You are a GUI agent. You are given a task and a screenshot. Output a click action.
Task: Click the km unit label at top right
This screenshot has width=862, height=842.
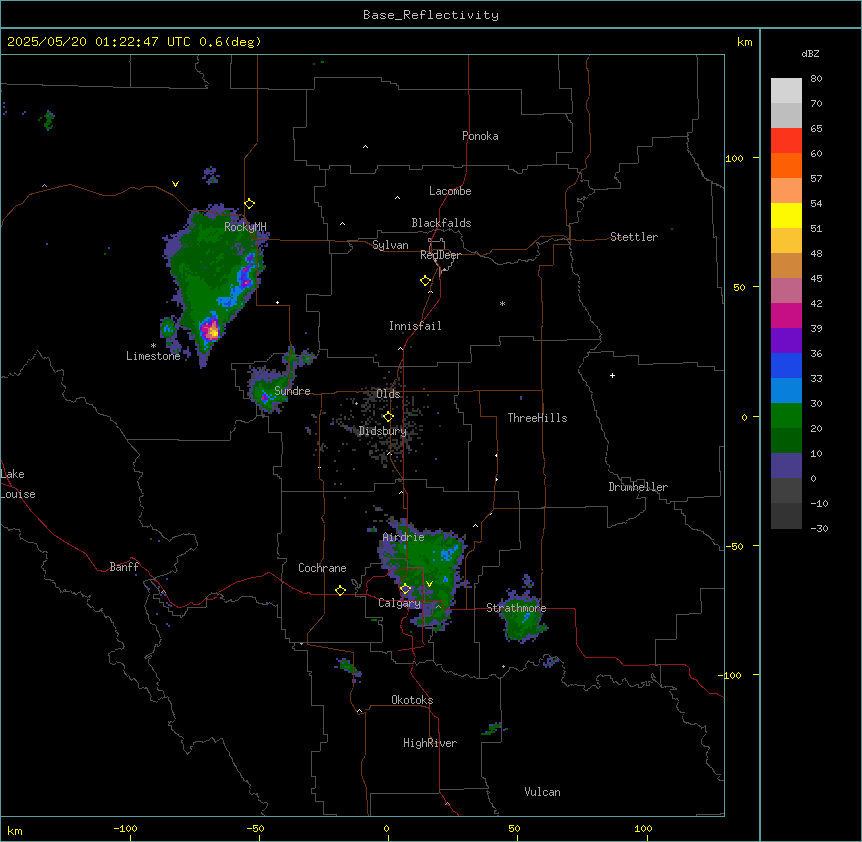744,42
